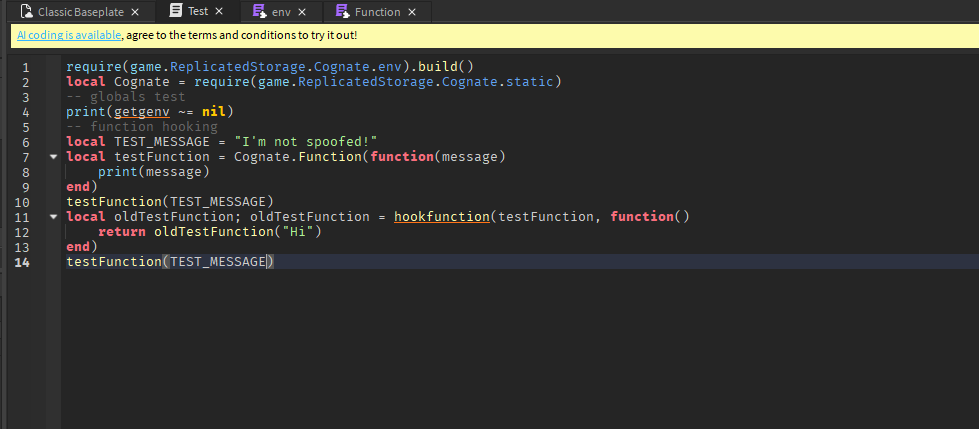
Task: Click the build() call on line 1
Action: tap(446, 67)
